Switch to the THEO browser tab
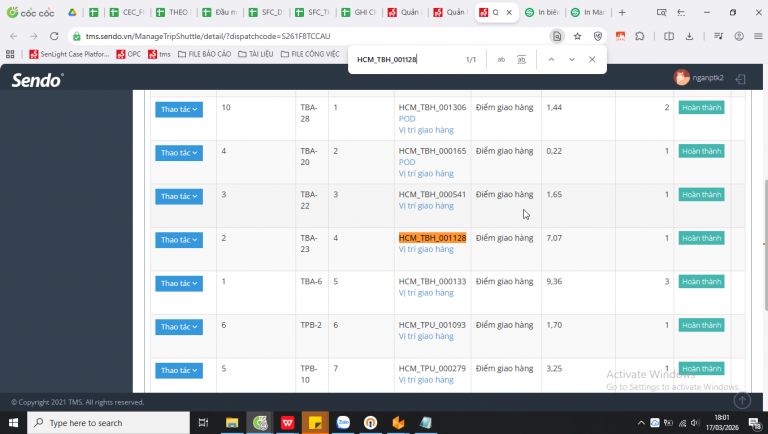 (173, 12)
